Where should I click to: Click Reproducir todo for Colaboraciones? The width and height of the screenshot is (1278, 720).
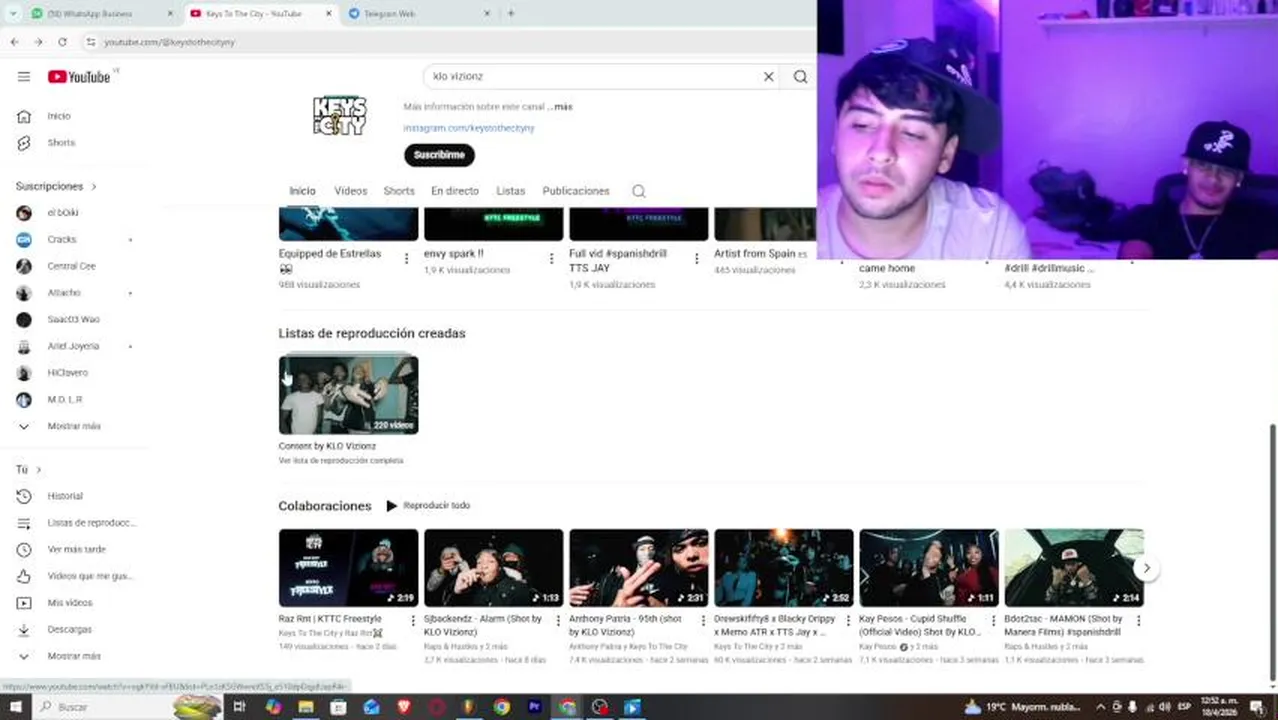[x=428, y=506]
